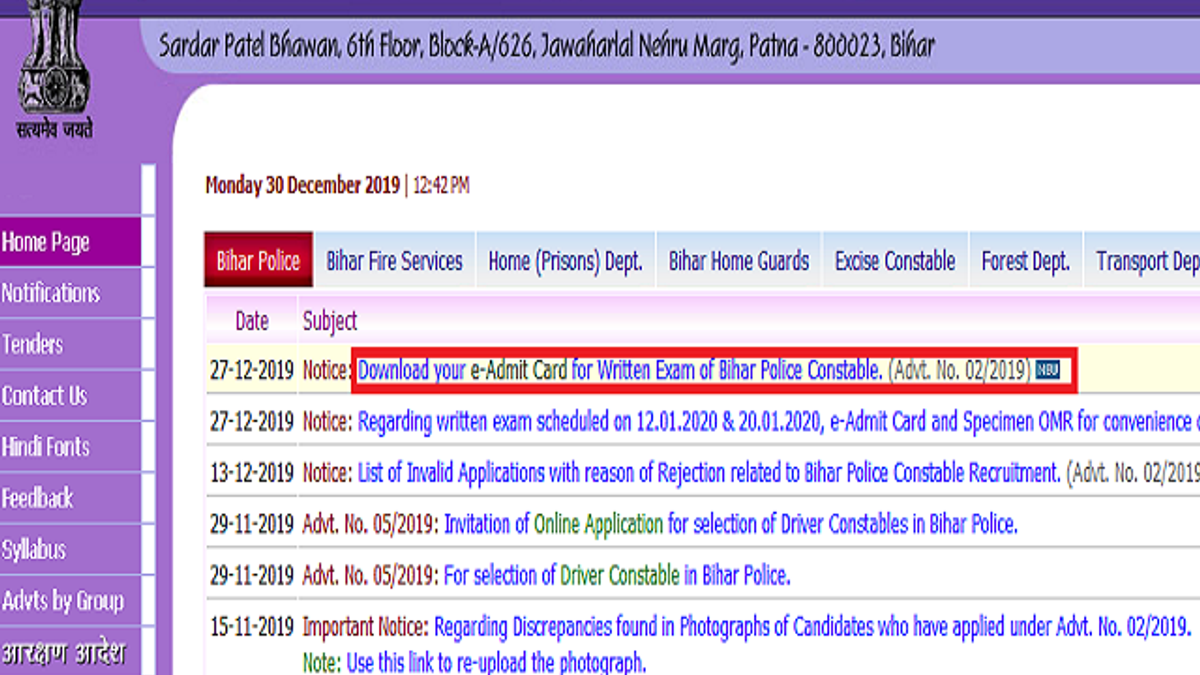Open Invitation of Online Application for Driver Constables
This screenshot has width=1200, height=675.
pos(730,524)
